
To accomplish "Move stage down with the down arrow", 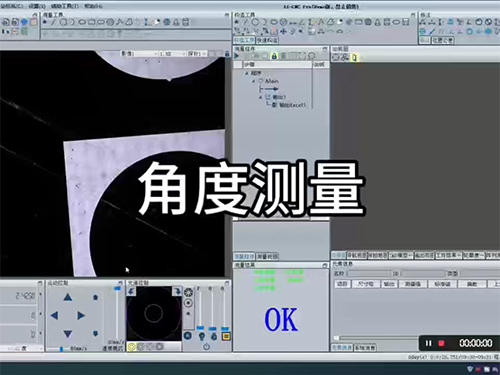I will coord(68,333).
